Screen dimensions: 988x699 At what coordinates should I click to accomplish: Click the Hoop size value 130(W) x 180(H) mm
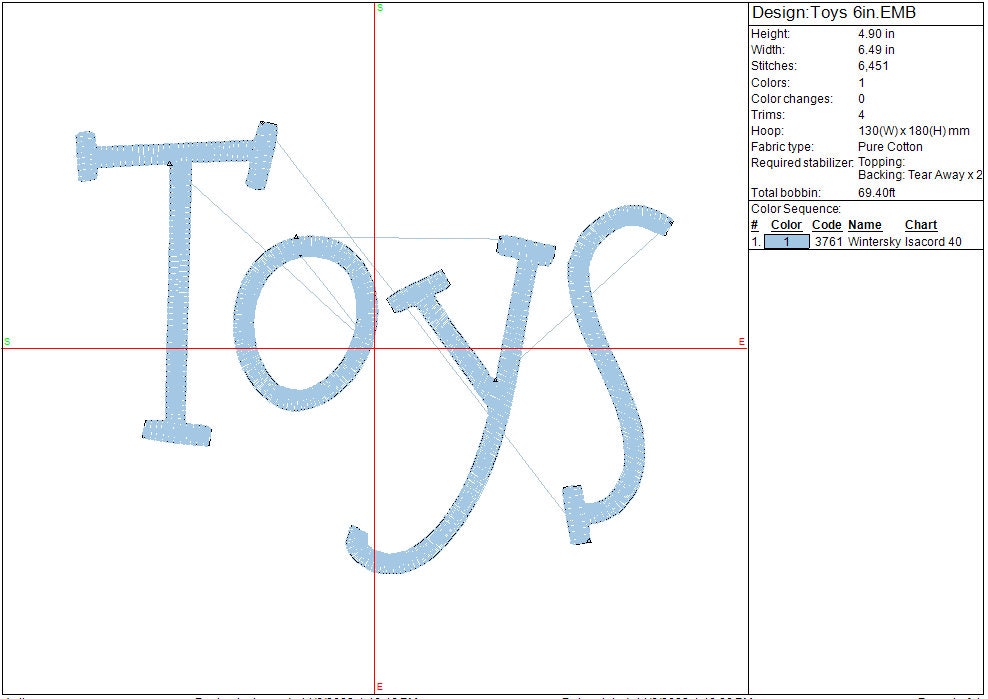pyautogui.click(x=914, y=131)
